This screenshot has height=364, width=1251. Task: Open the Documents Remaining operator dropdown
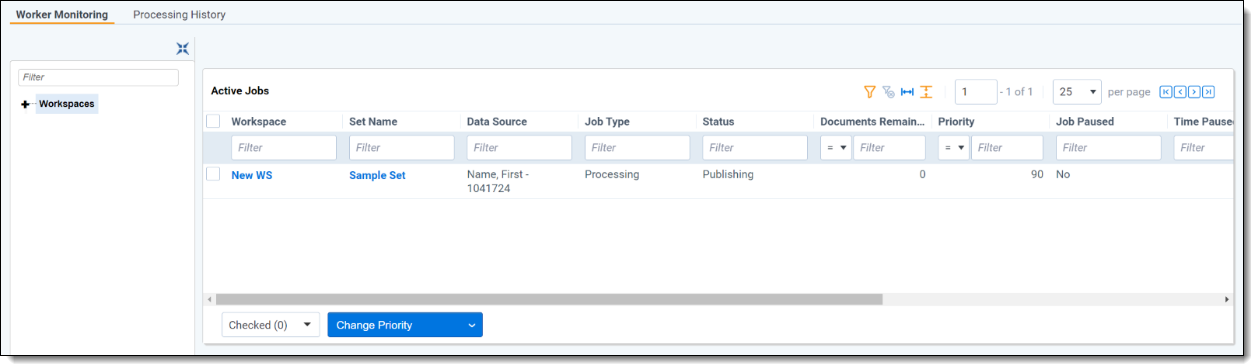coord(835,148)
